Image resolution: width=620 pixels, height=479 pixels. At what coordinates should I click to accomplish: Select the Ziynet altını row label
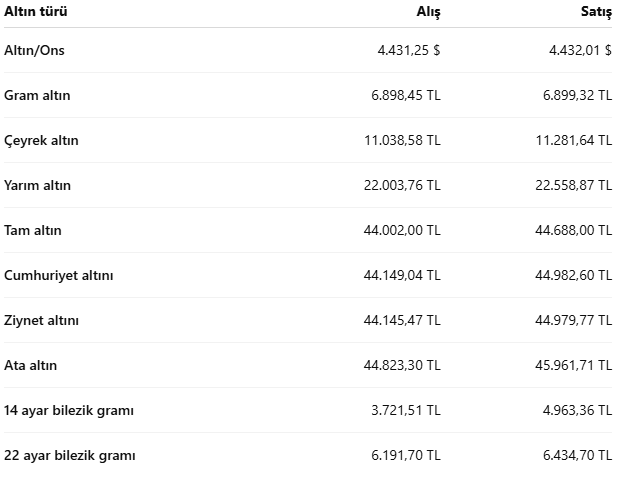point(42,320)
